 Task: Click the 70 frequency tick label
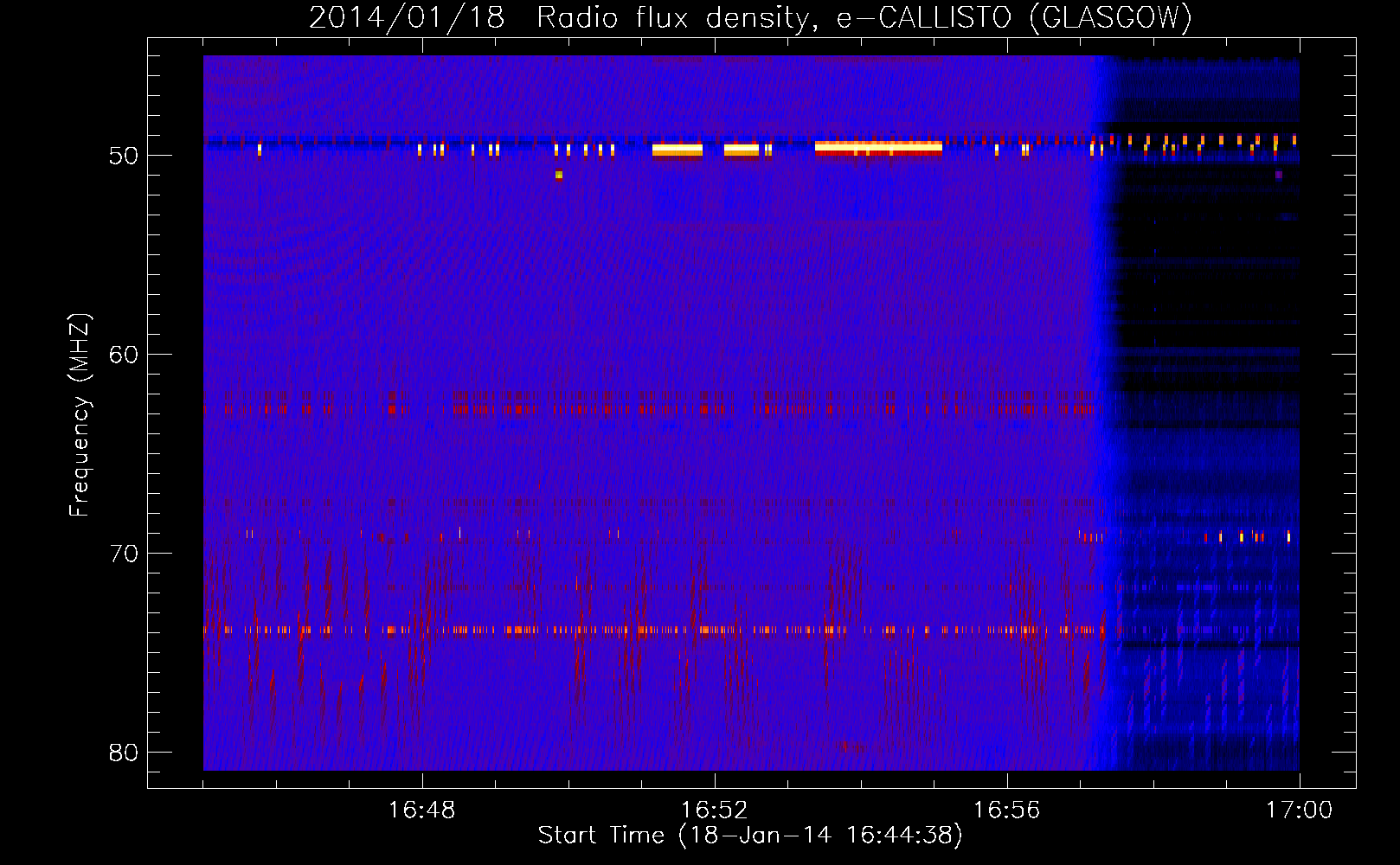pyautogui.click(x=124, y=554)
